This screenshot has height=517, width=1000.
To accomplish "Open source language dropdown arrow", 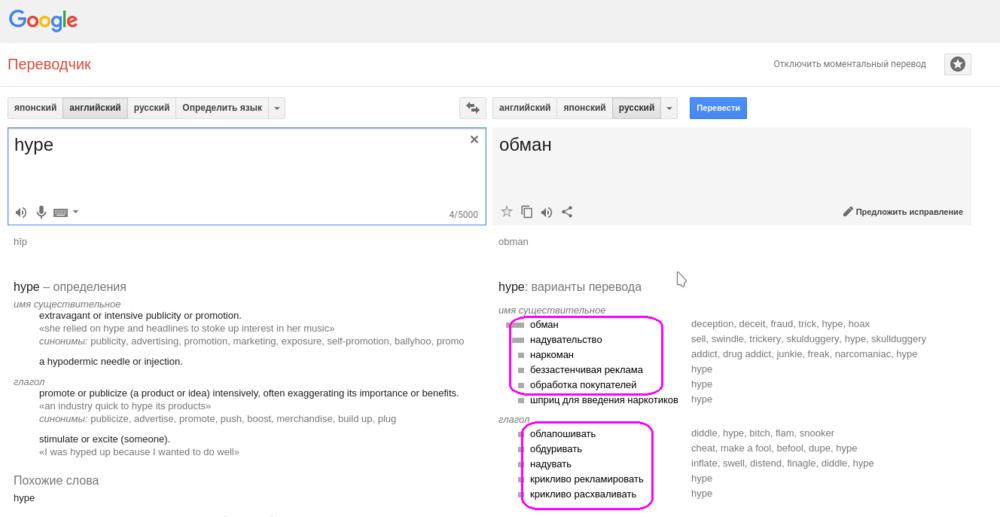I will coord(277,108).
